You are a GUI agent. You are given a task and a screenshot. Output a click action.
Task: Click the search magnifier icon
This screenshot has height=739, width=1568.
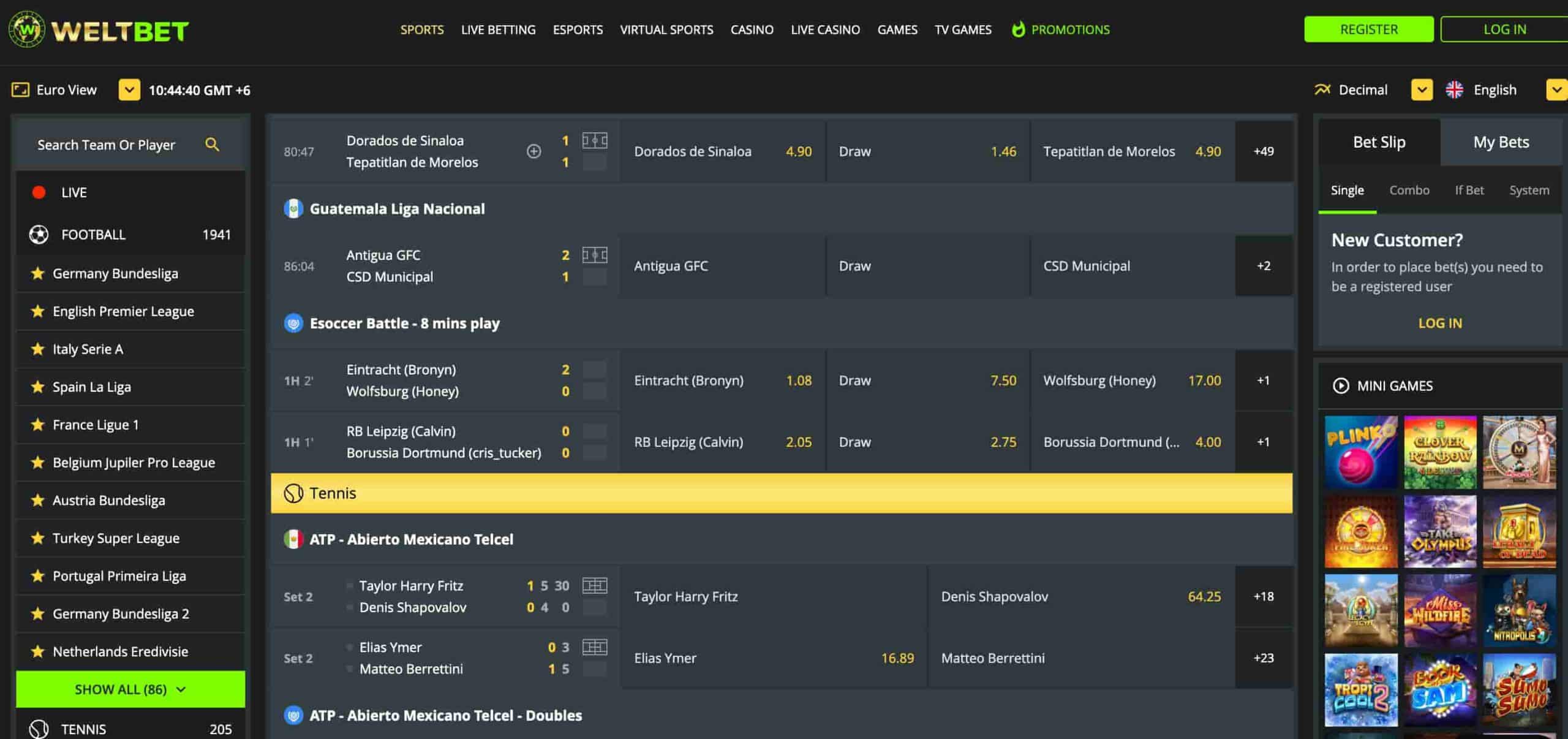pos(212,145)
